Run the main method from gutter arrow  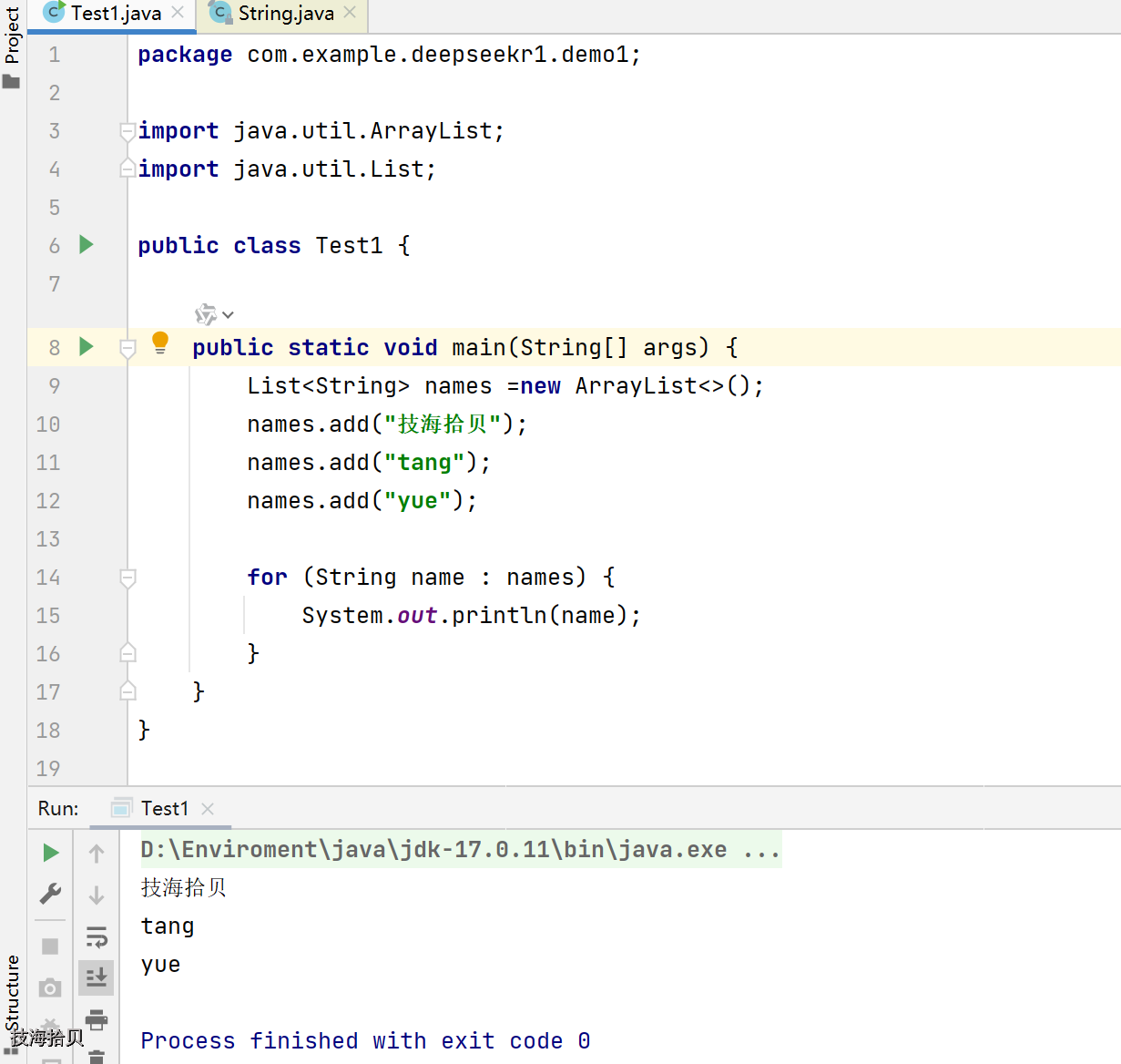pos(87,346)
